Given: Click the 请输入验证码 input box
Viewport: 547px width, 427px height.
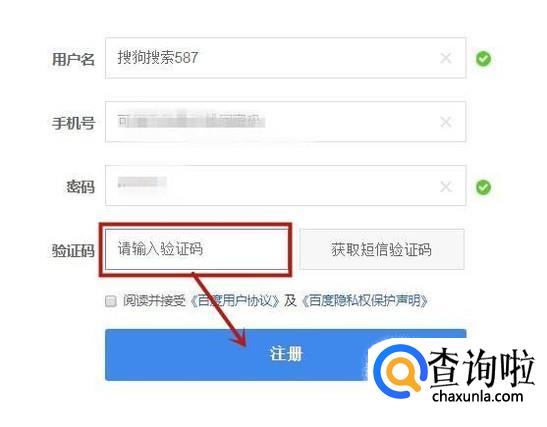Looking at the screenshot, I should click(197, 249).
